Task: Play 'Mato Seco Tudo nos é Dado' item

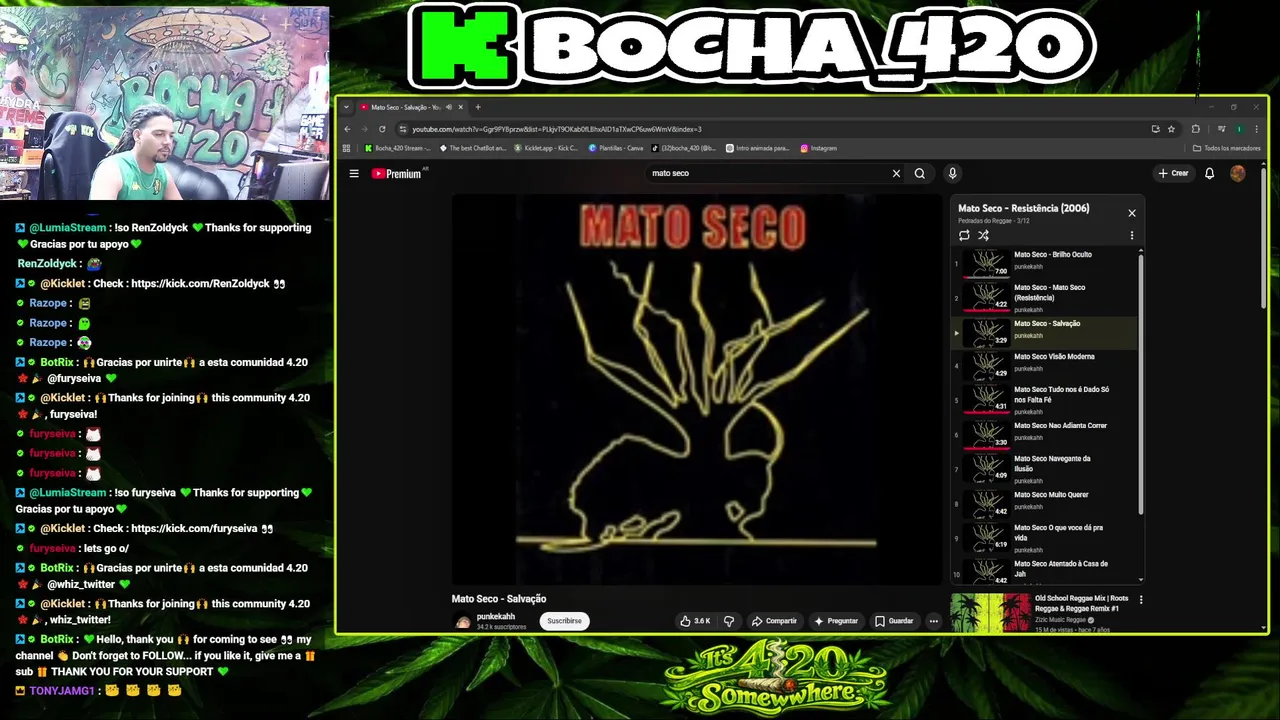Action: pyautogui.click(x=1044, y=400)
